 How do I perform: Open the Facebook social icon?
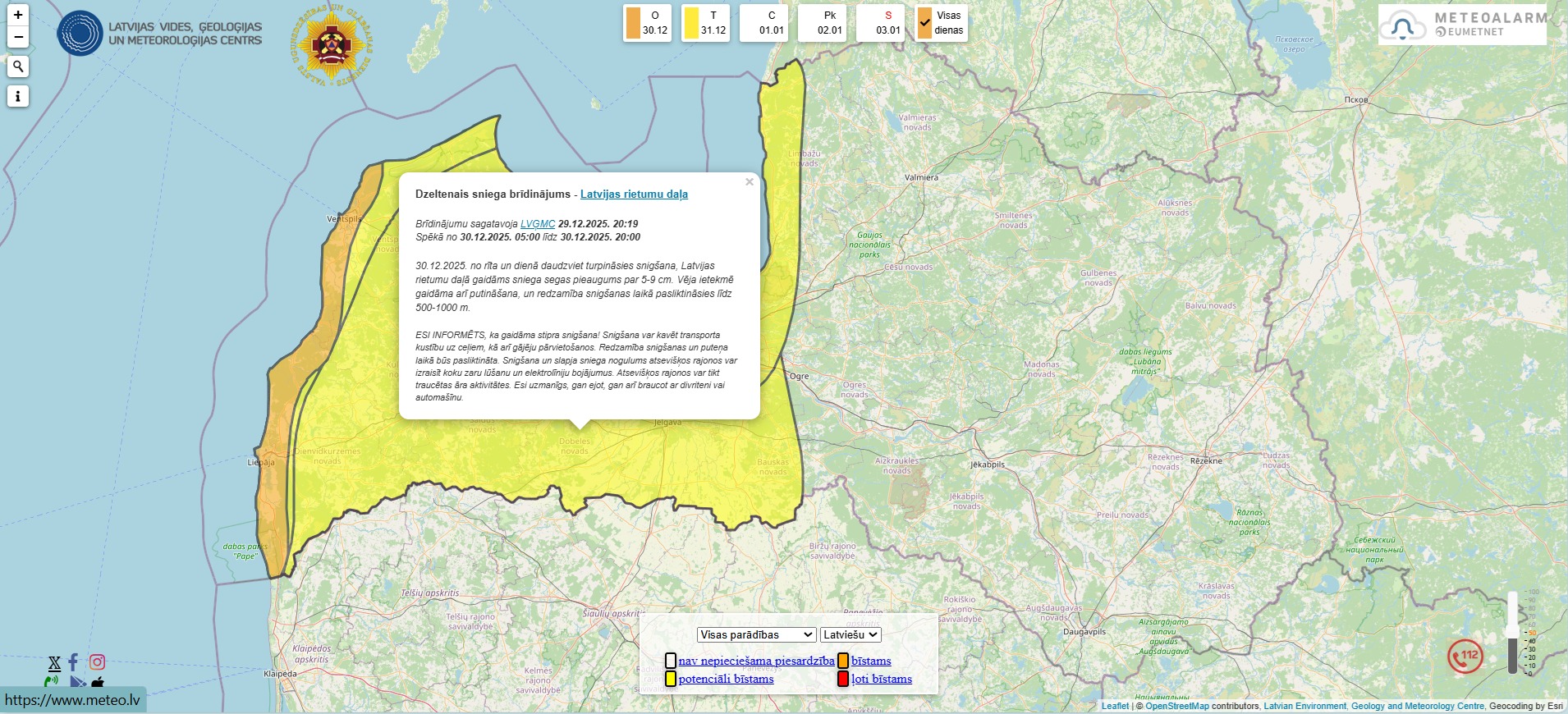74,661
